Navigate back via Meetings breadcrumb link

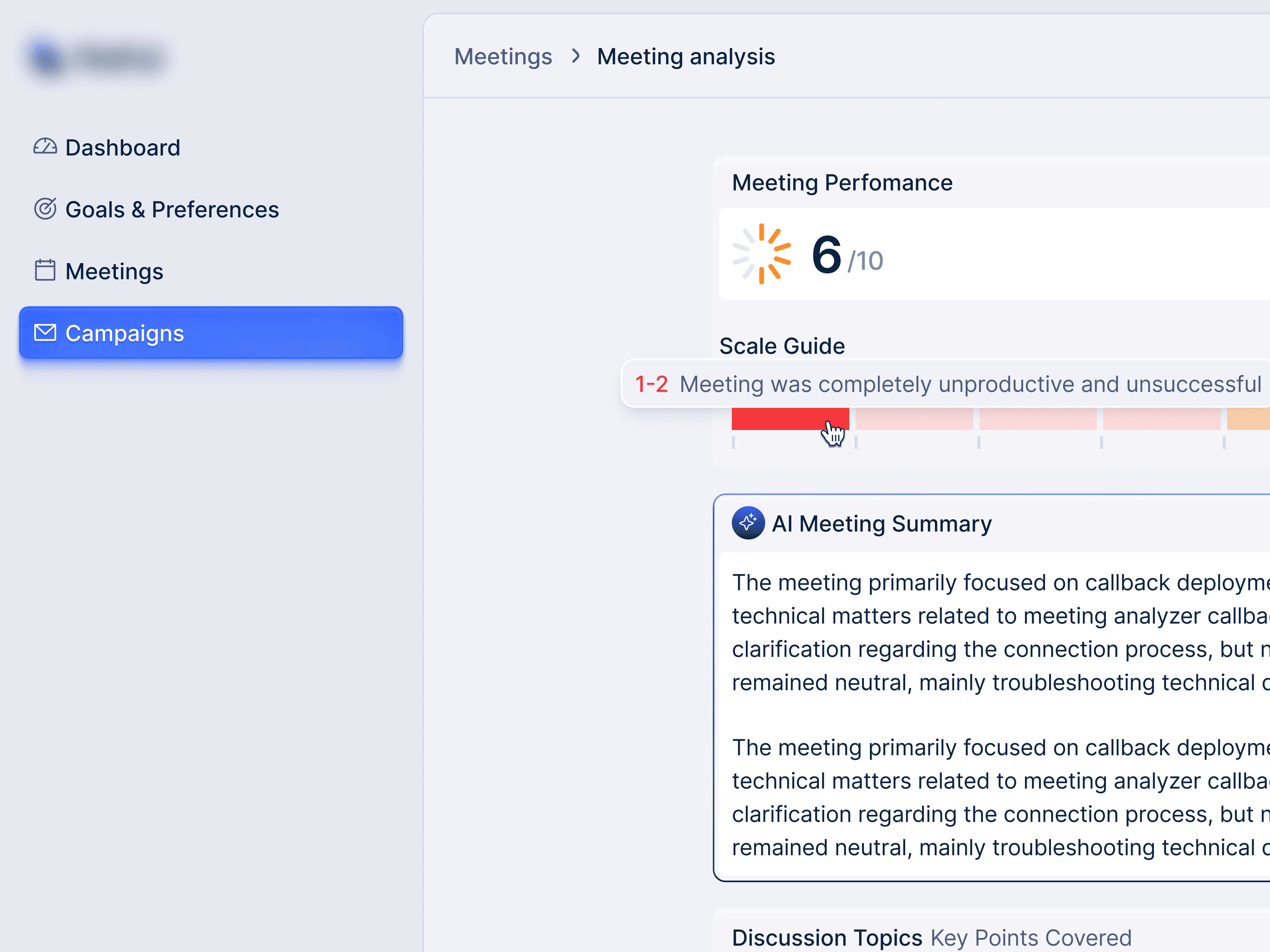[503, 57]
